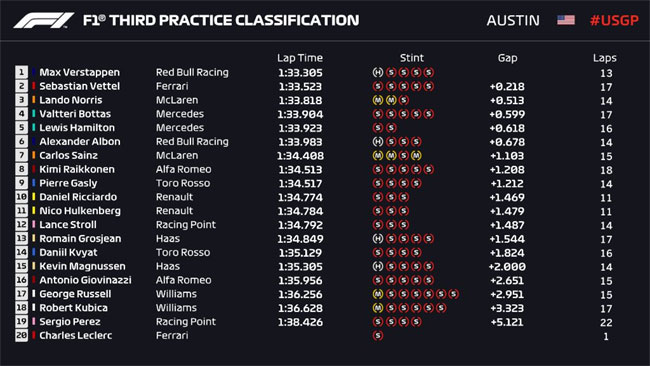Click the hard tyre icon in Romain Grosjean's row
This screenshot has height=366, width=650.
click(378, 238)
